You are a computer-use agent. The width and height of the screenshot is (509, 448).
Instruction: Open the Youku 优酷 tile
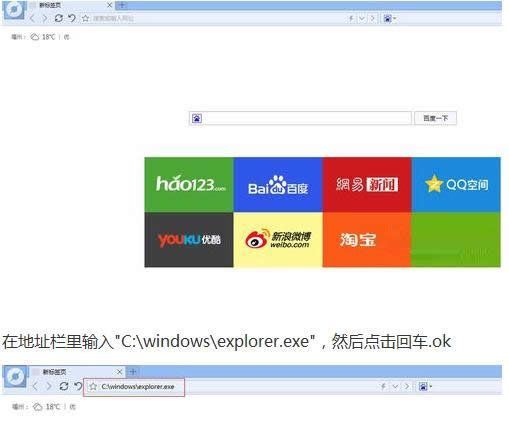189,240
